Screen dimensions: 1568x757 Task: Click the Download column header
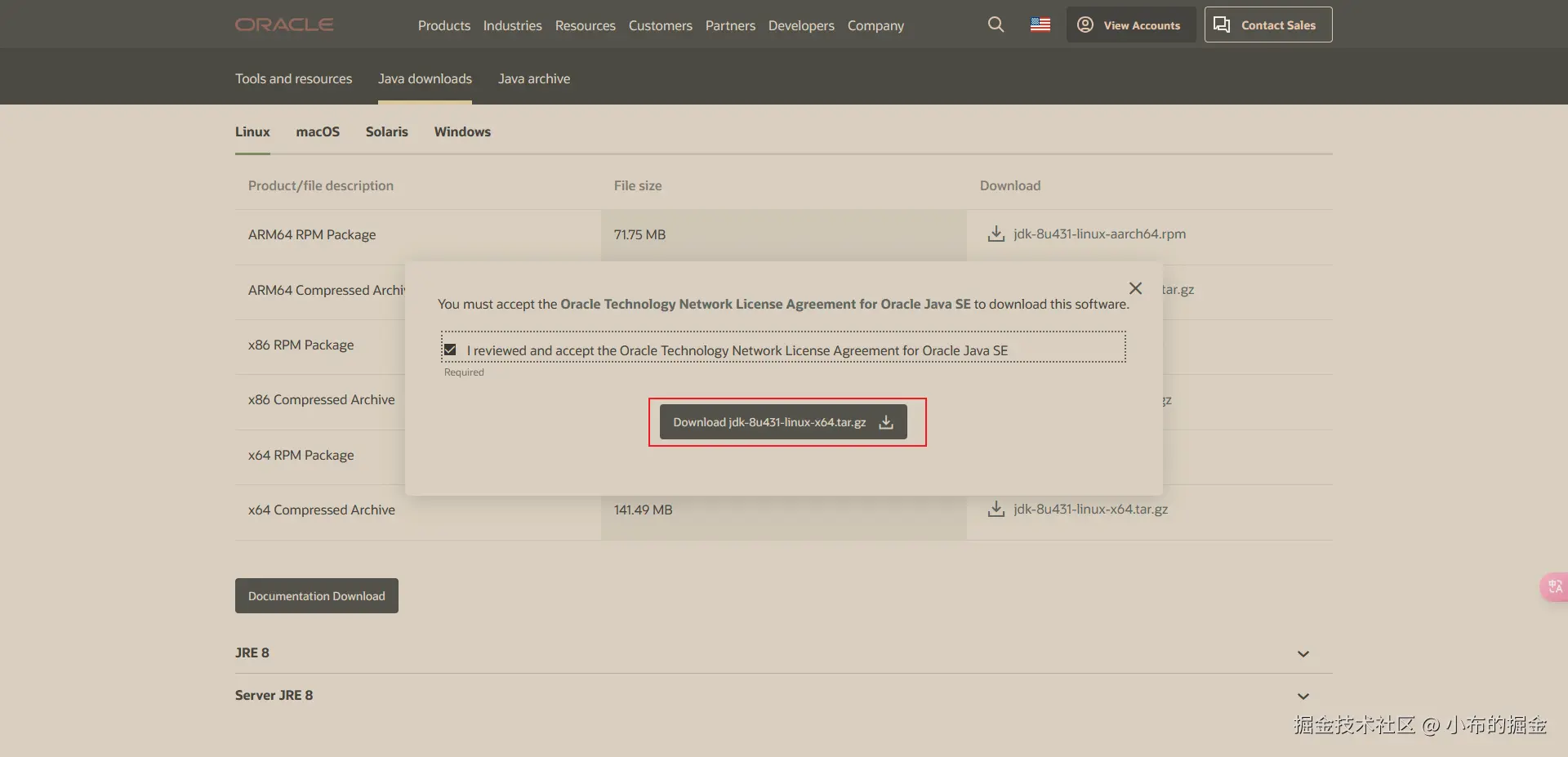(1010, 185)
